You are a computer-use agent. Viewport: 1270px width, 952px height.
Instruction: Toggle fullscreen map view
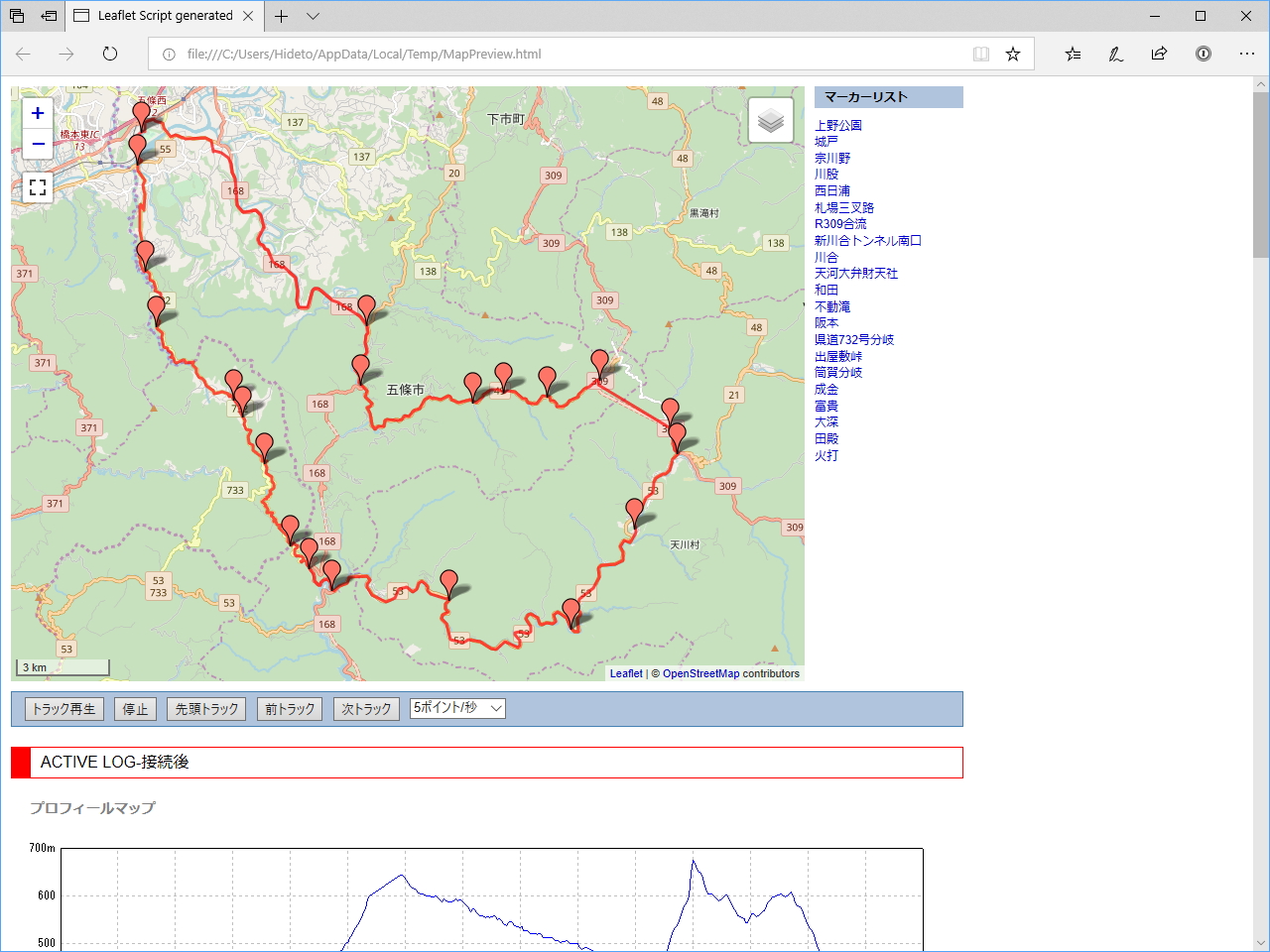click(38, 187)
